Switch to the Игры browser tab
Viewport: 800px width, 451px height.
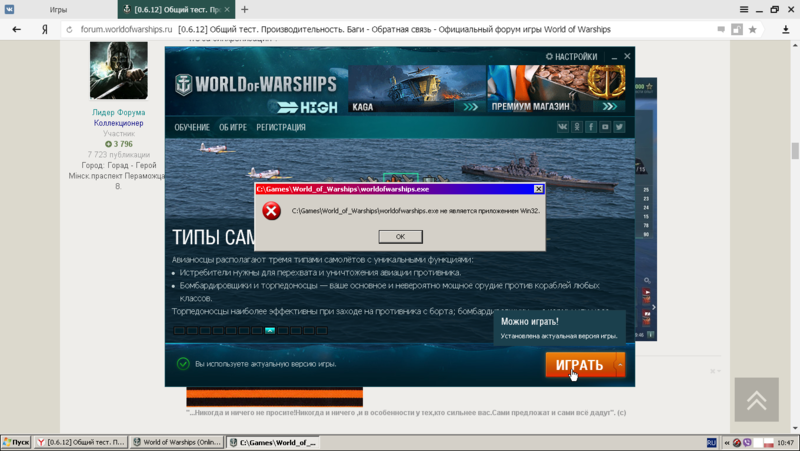[58, 10]
